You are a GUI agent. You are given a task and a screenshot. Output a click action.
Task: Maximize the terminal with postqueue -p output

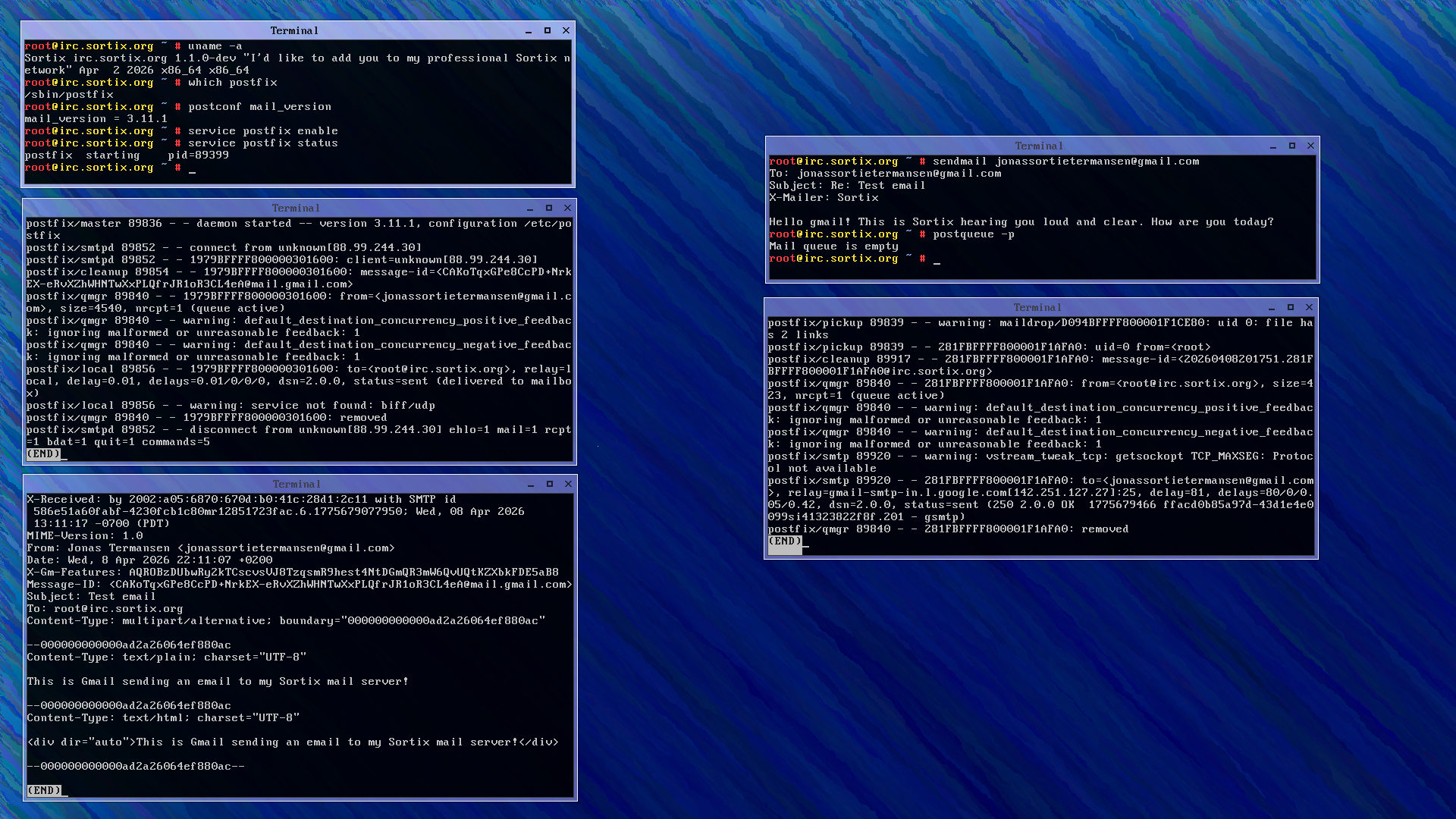(1292, 146)
